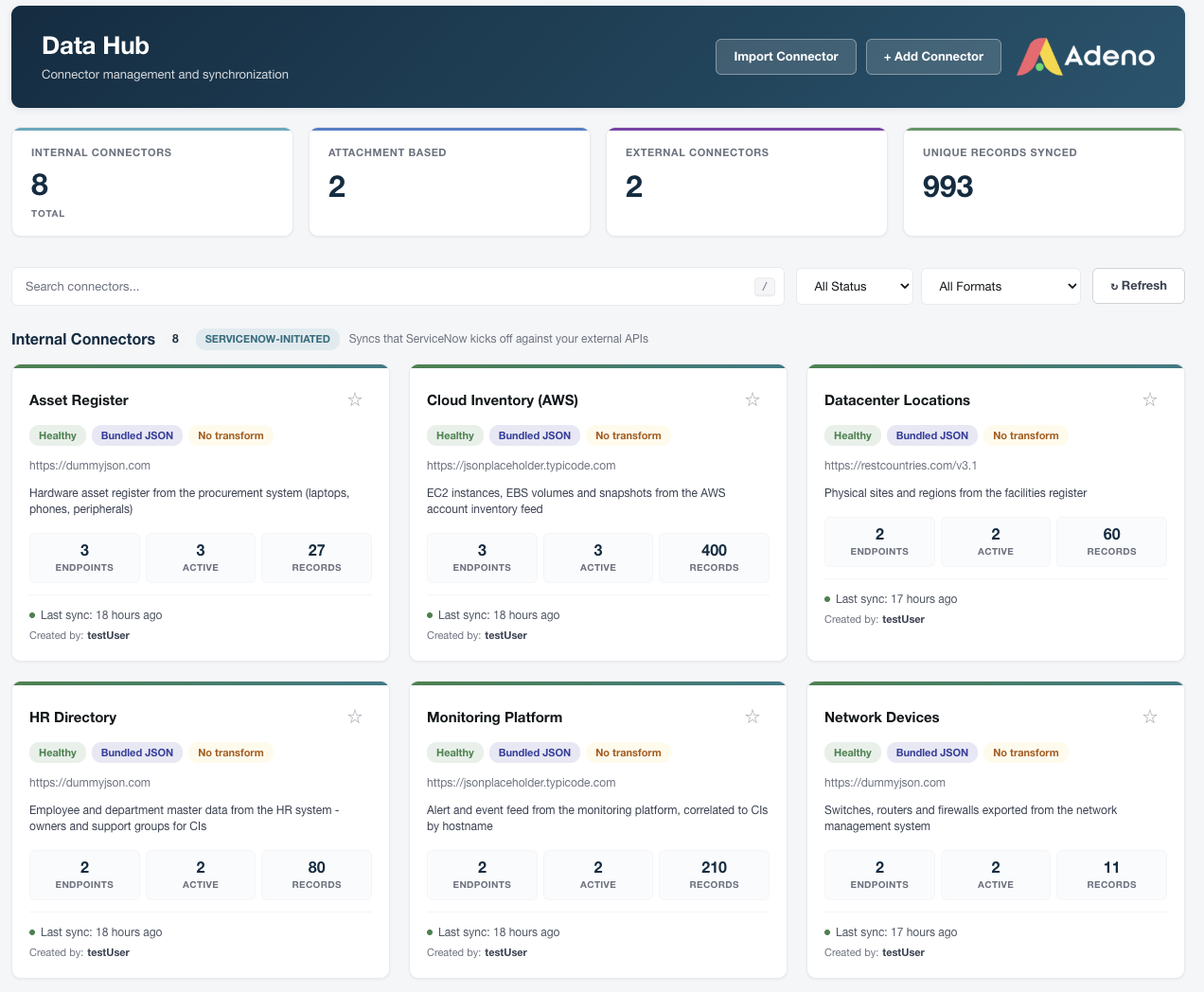Open the Network Devices title
The image size is (1204, 992).
(x=882, y=717)
